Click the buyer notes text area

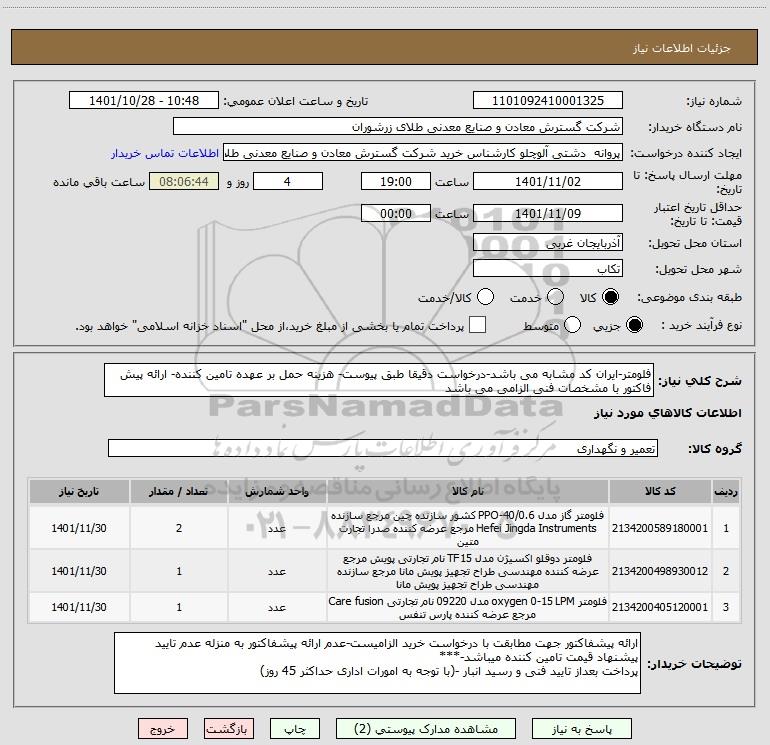377,663
